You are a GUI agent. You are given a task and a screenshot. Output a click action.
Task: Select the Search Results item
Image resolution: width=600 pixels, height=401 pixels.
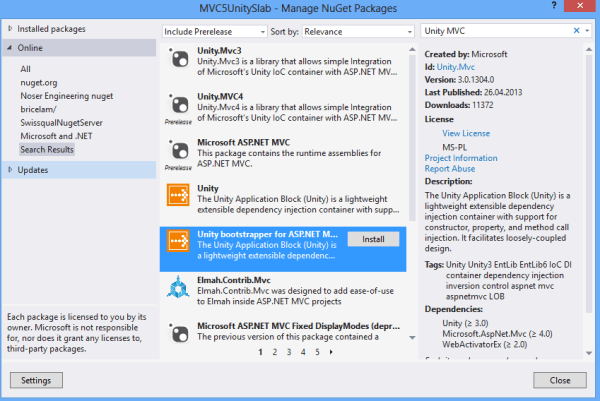[47, 149]
